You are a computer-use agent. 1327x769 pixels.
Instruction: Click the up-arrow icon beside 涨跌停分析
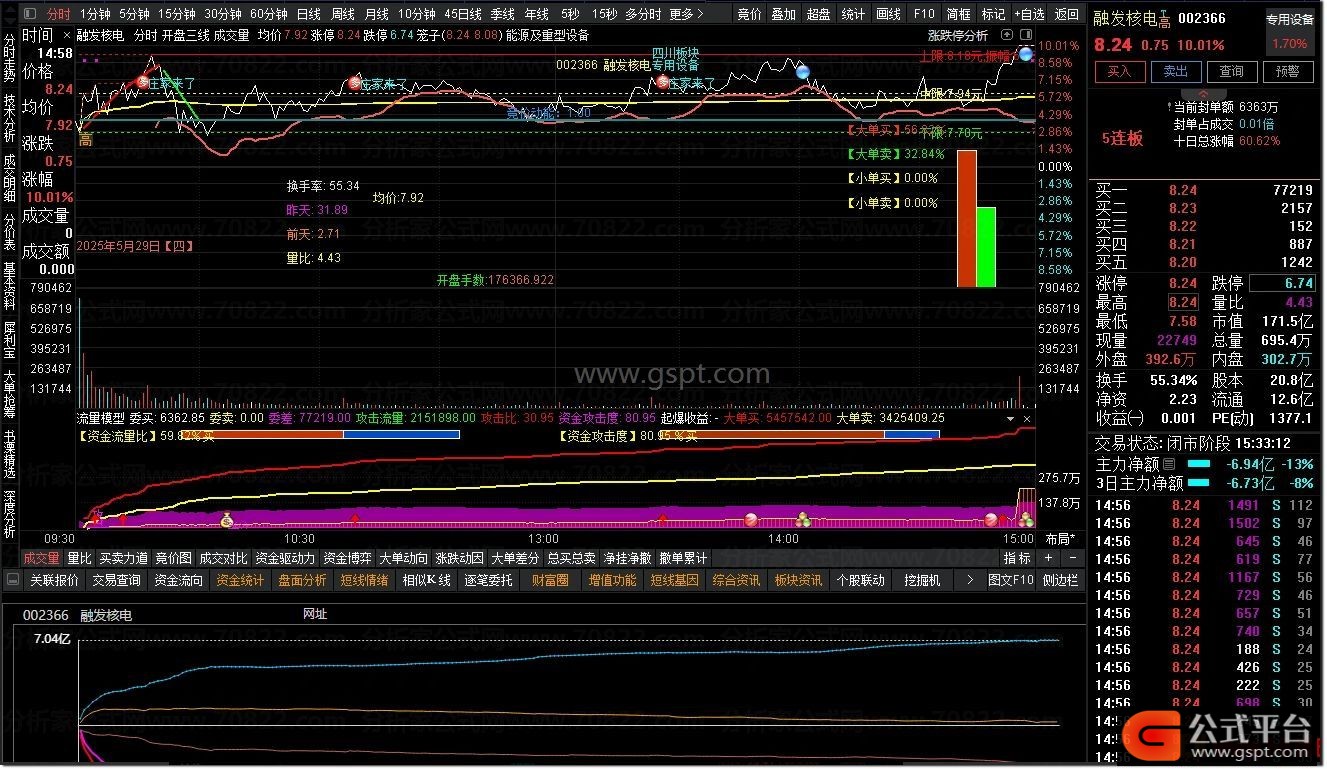tap(1005, 35)
